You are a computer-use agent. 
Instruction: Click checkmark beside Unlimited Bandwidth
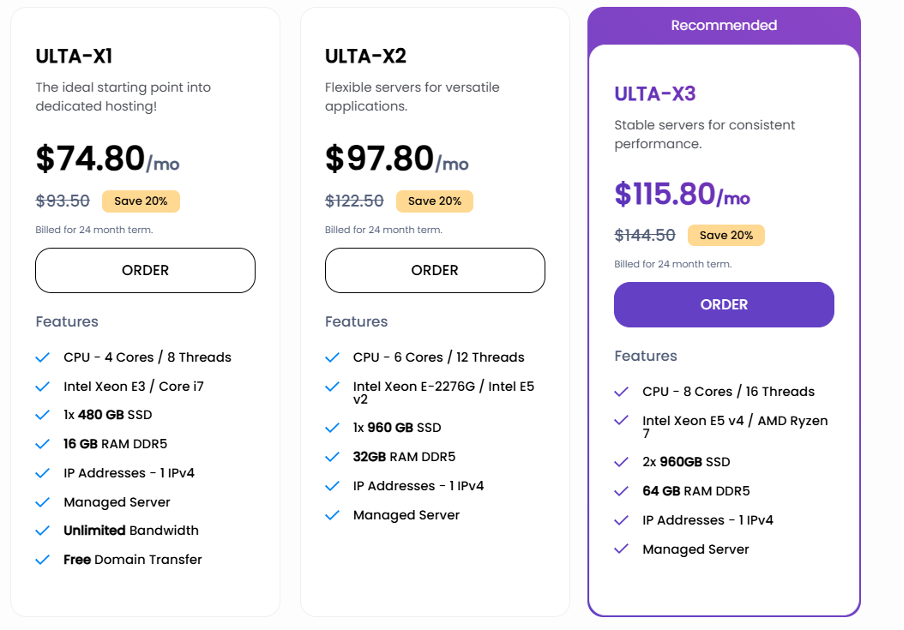click(x=42, y=530)
